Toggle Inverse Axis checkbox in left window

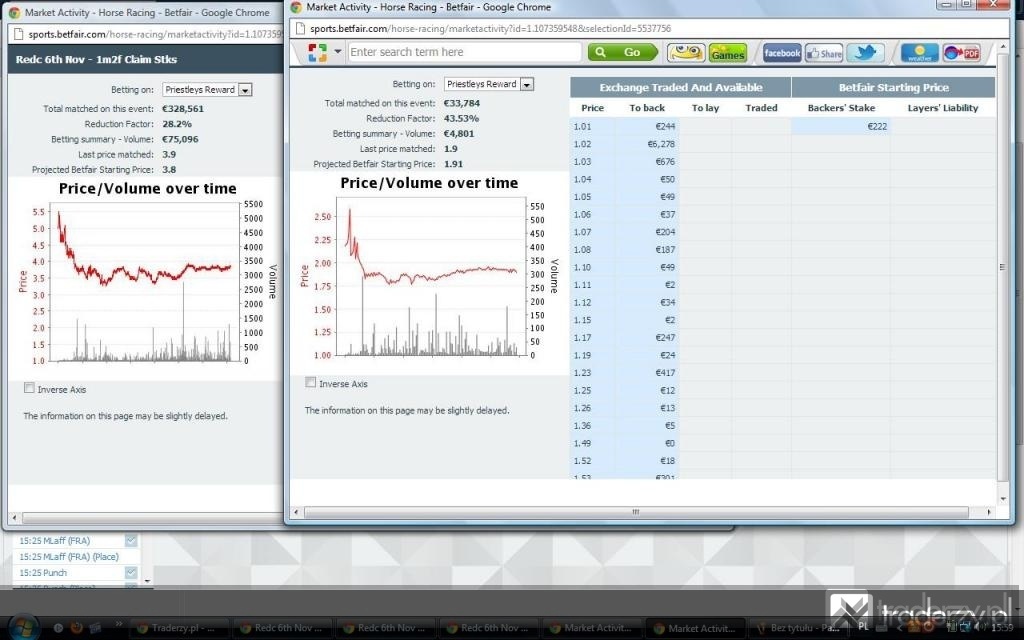point(29,388)
